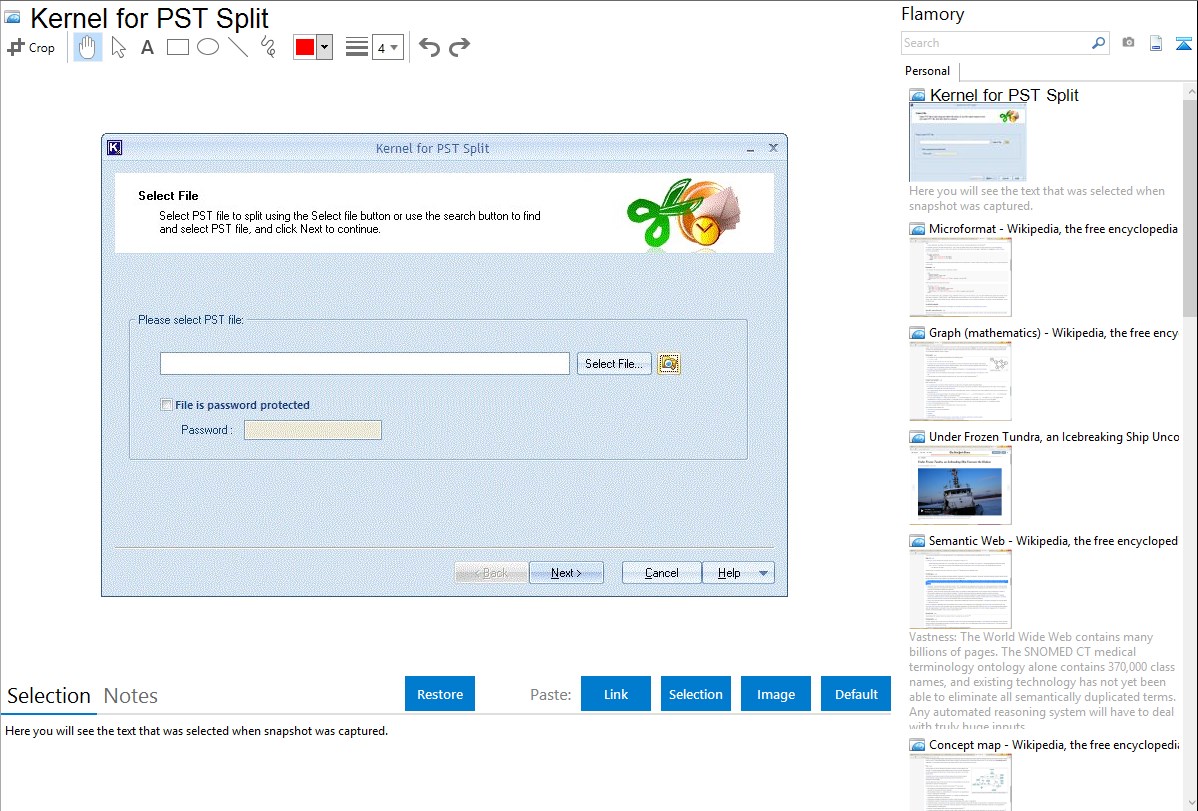Screen dimensions: 1198x811
Task: Select the text annotation tool
Action: (147, 47)
